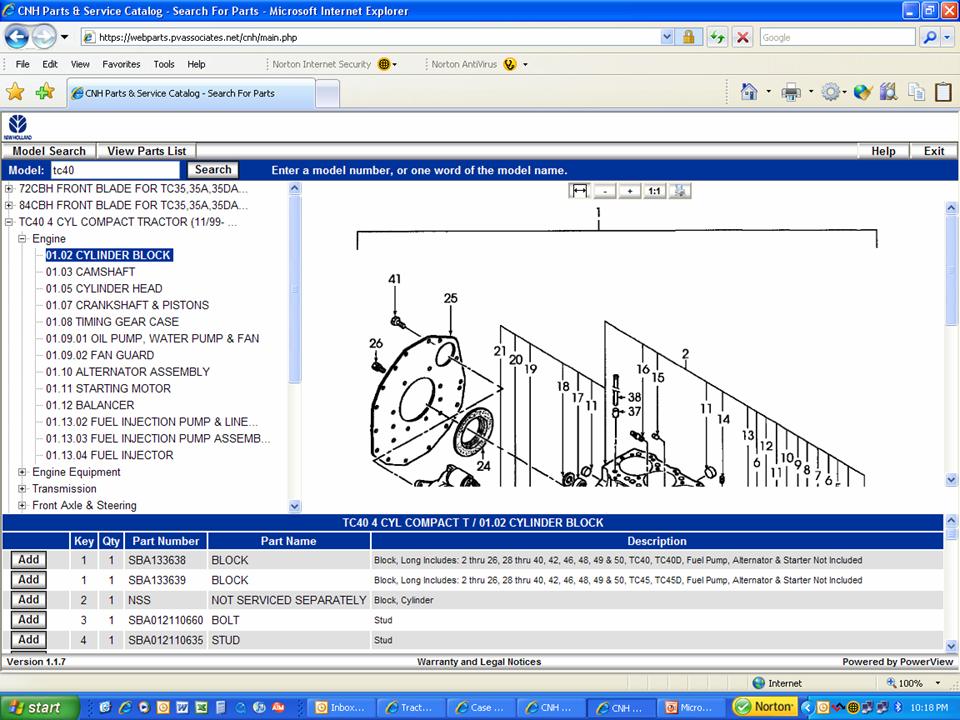
Task: Open the address bar history dropdown
Action: point(667,37)
